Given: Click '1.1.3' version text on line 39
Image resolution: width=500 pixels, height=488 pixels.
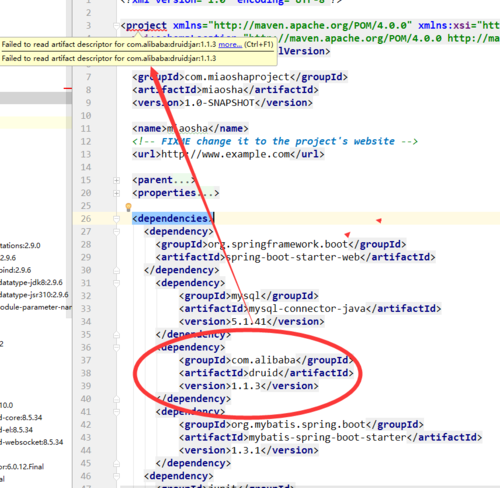Looking at the screenshot, I should 246,386.
